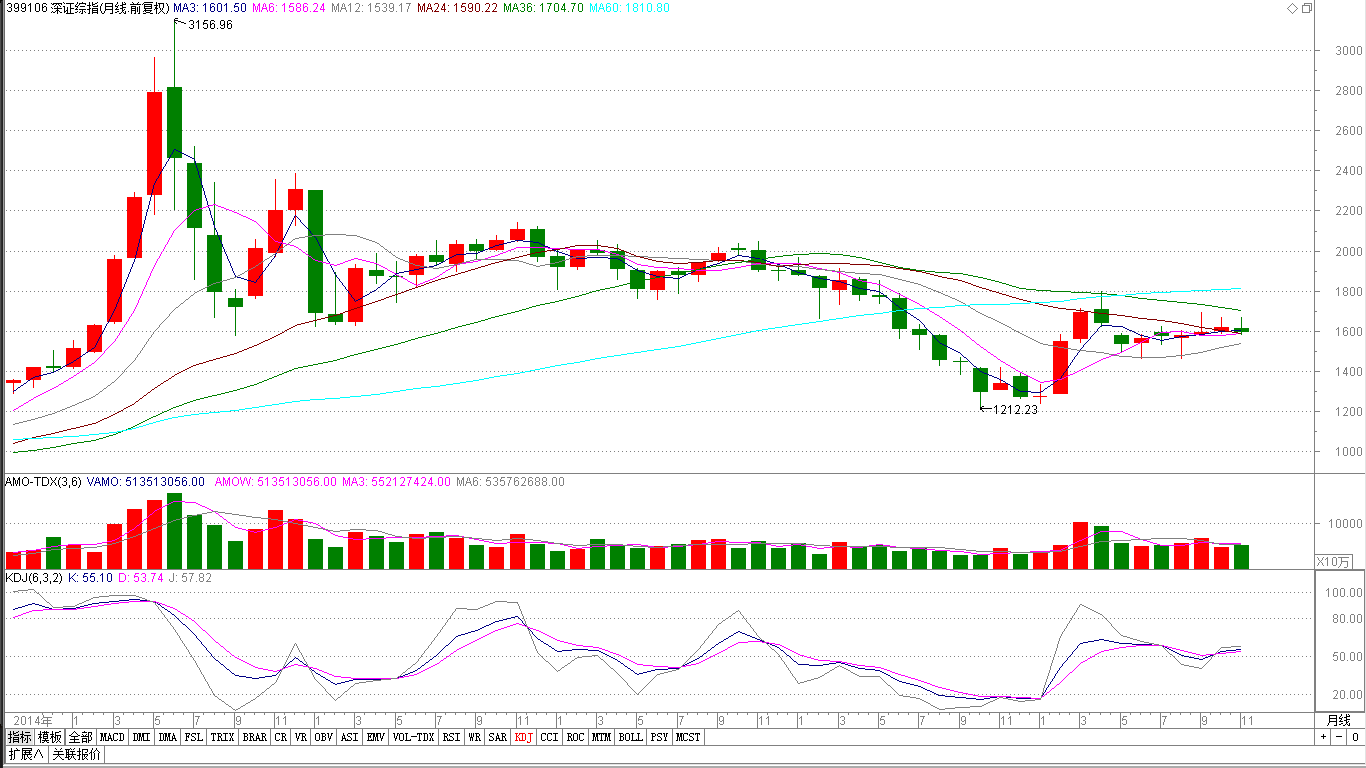
Task: Switch indicator to CR
Action: point(281,737)
